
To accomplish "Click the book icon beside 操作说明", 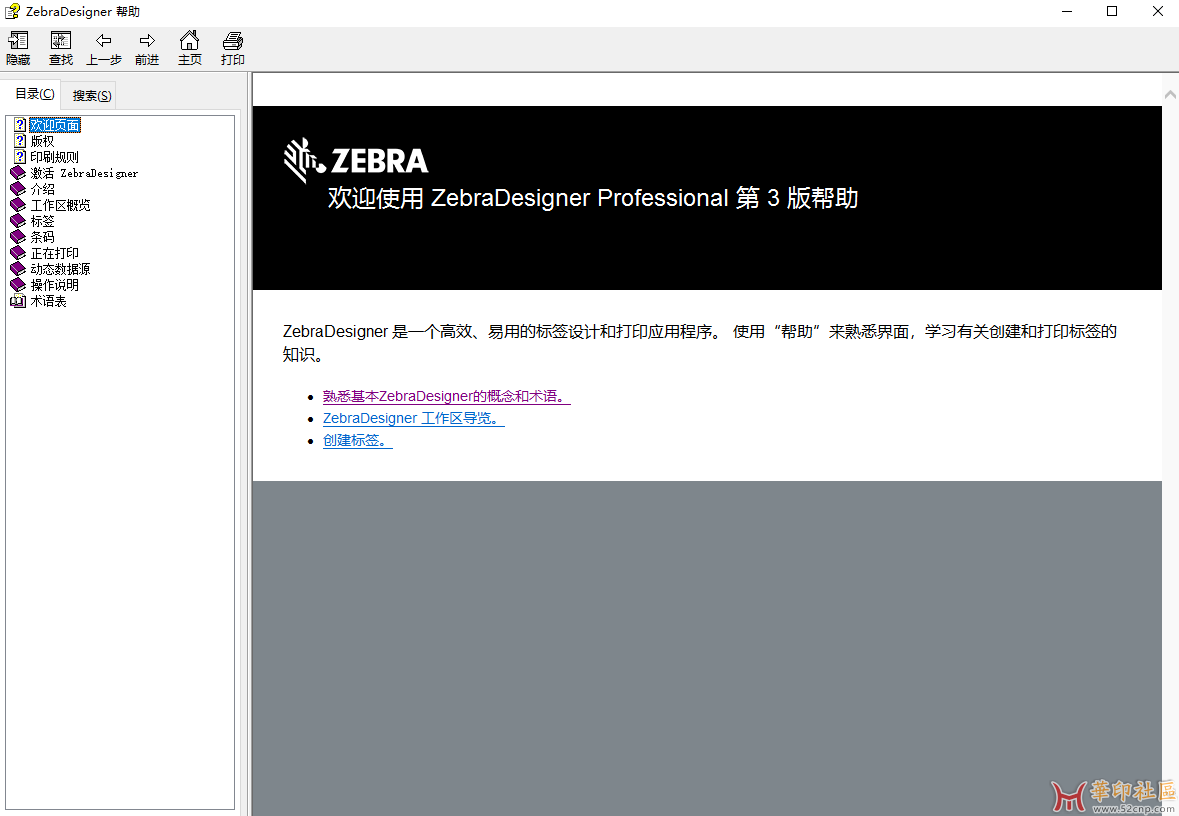I will [x=18, y=285].
